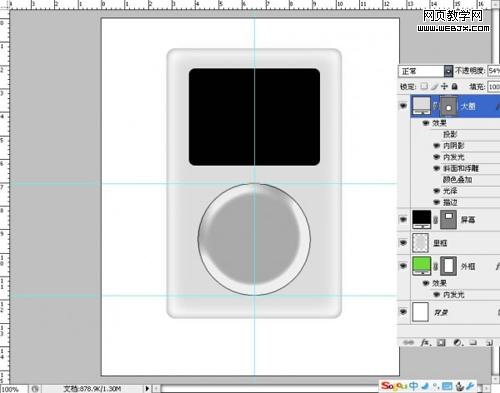Image resolution: width=500 pixels, height=393 pixels.
Task: Click the new group folder icon at panel bottom
Action: [x=473, y=342]
